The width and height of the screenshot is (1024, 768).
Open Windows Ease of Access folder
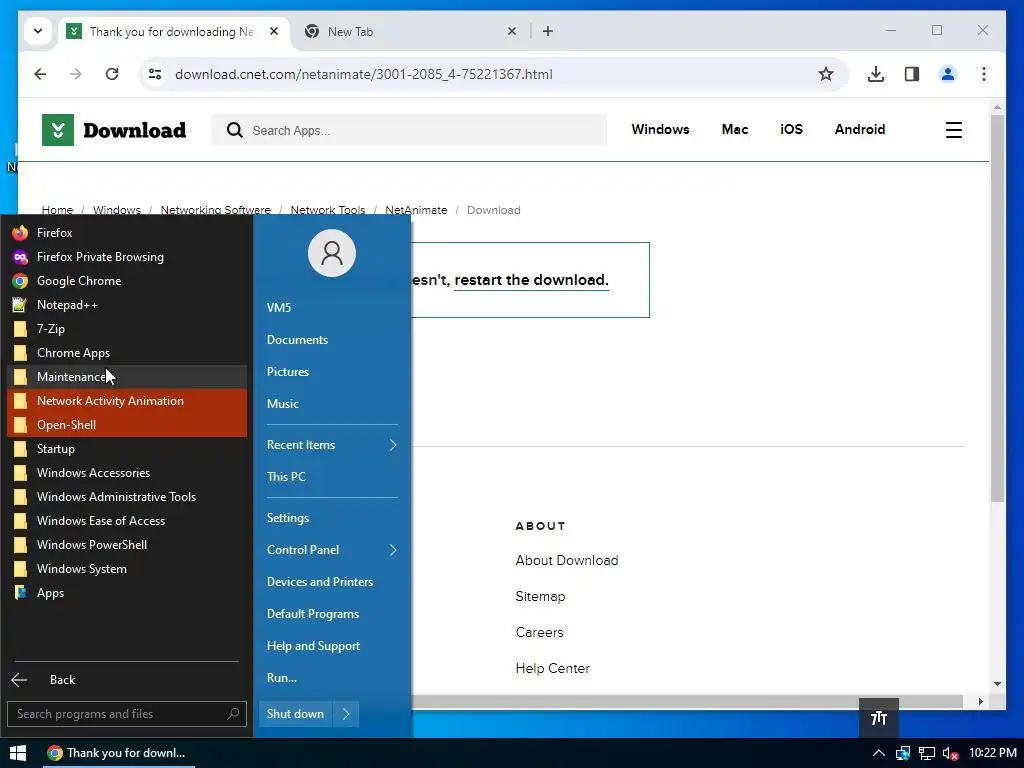pos(127,520)
